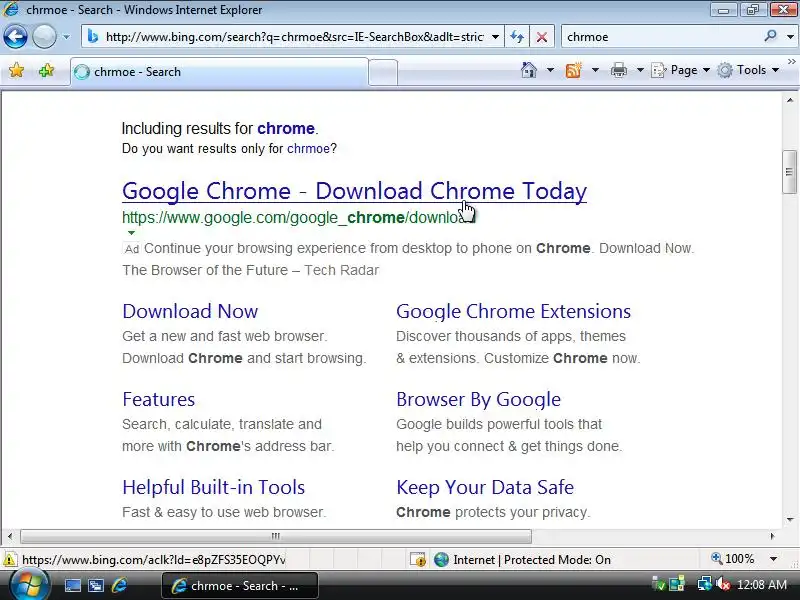Open 'Keep Your Data Safe' sitelink
This screenshot has width=800, height=600.
coord(485,487)
